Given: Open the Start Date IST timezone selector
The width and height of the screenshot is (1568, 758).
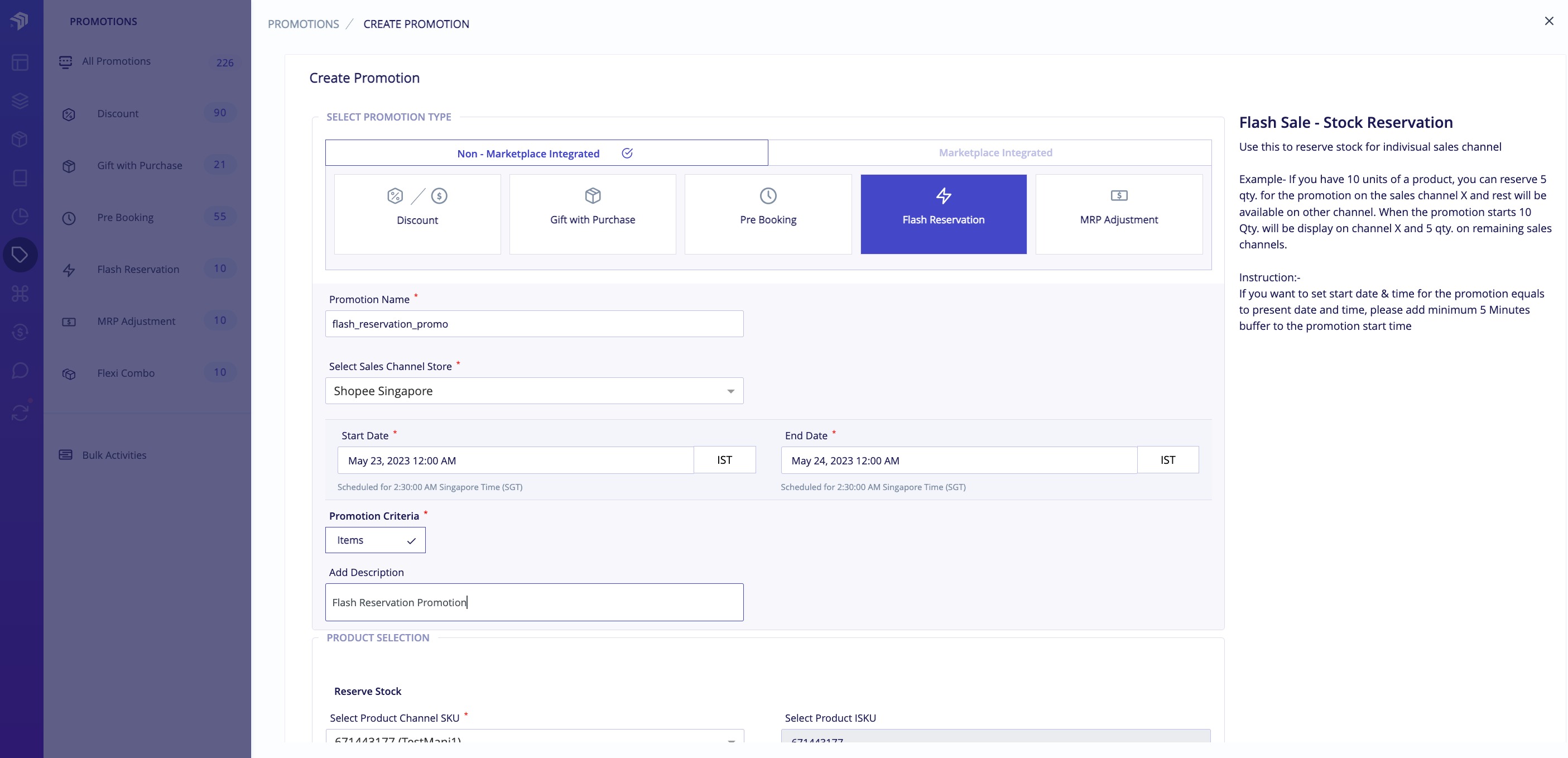Looking at the screenshot, I should tap(724, 460).
